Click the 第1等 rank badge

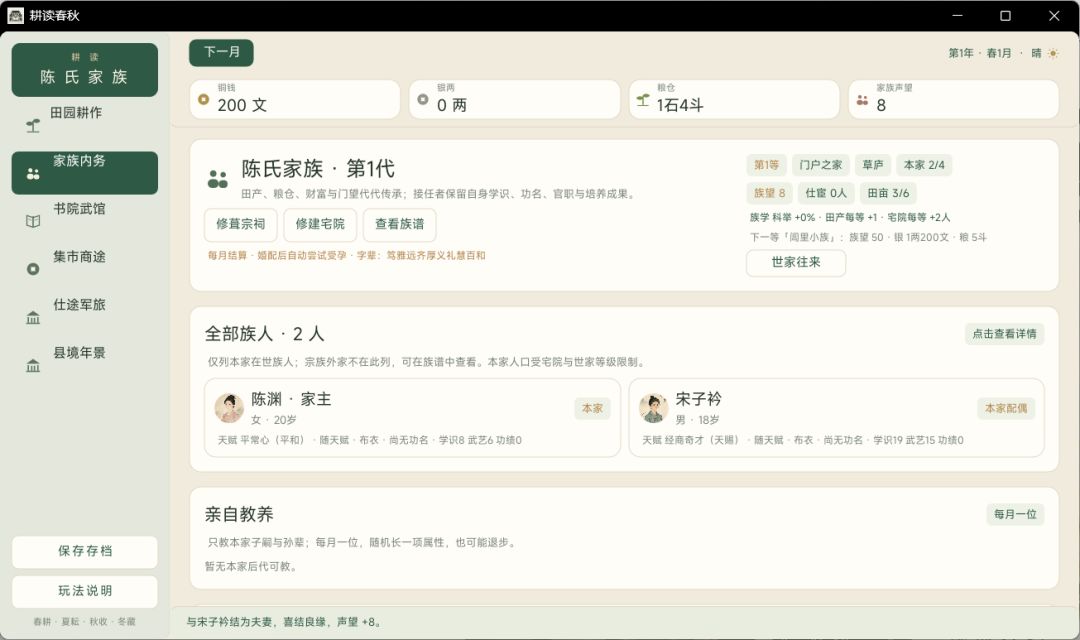[x=766, y=165]
